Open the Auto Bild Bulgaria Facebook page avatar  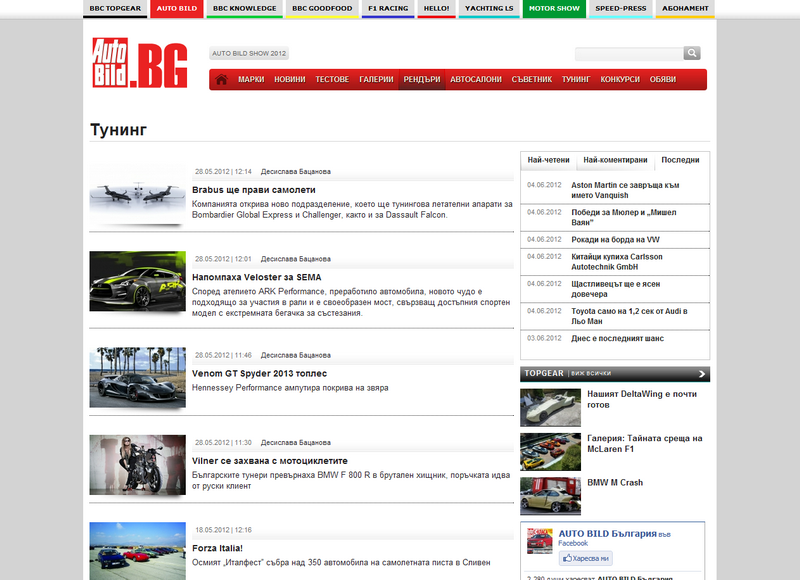[x=539, y=541]
